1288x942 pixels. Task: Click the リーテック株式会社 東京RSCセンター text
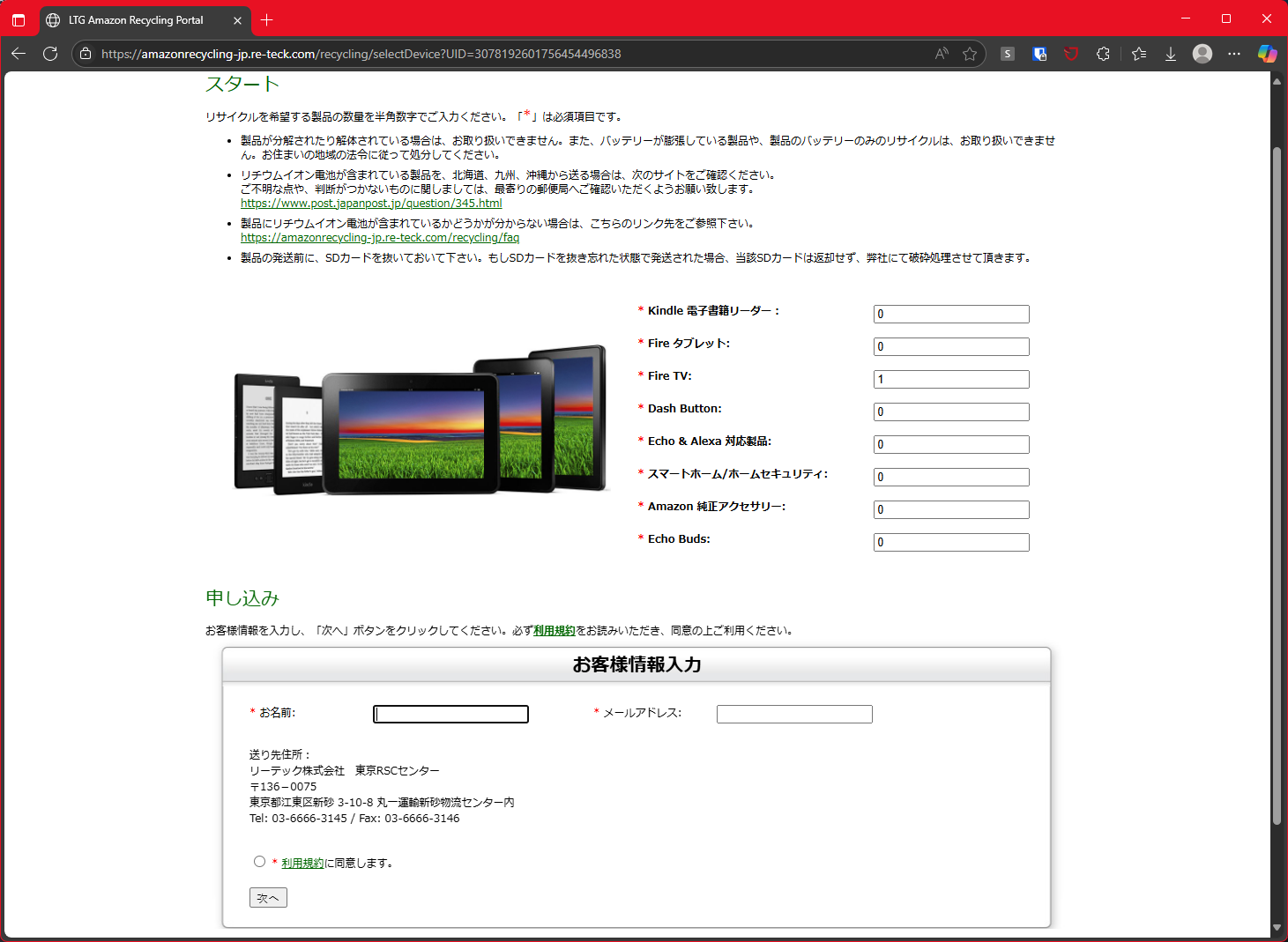click(x=345, y=771)
